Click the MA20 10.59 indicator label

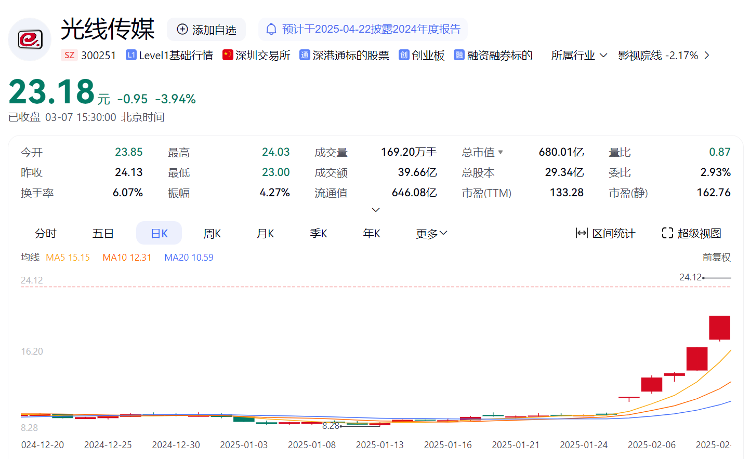pos(189,257)
